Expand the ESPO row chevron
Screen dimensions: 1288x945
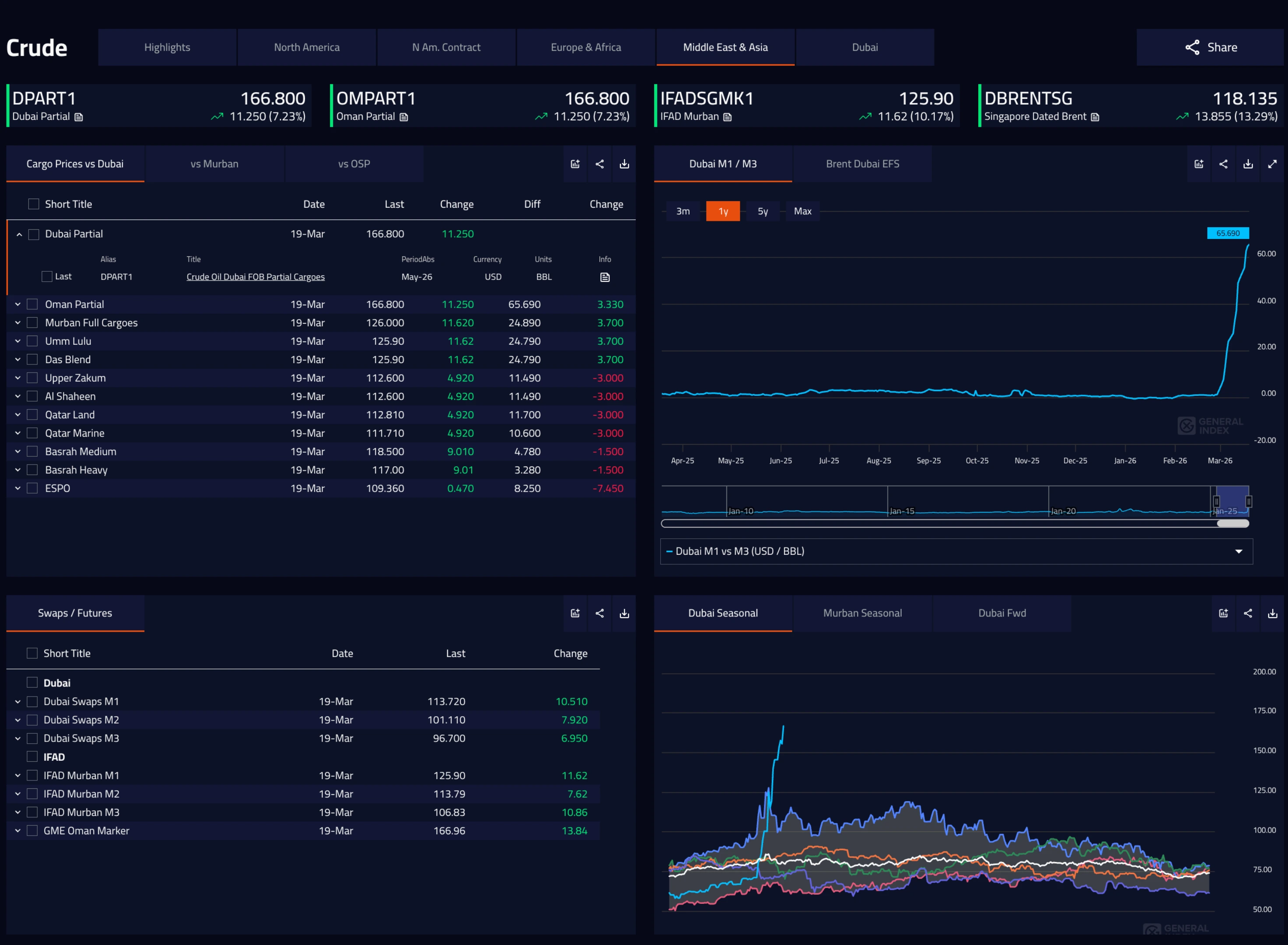[18, 489]
